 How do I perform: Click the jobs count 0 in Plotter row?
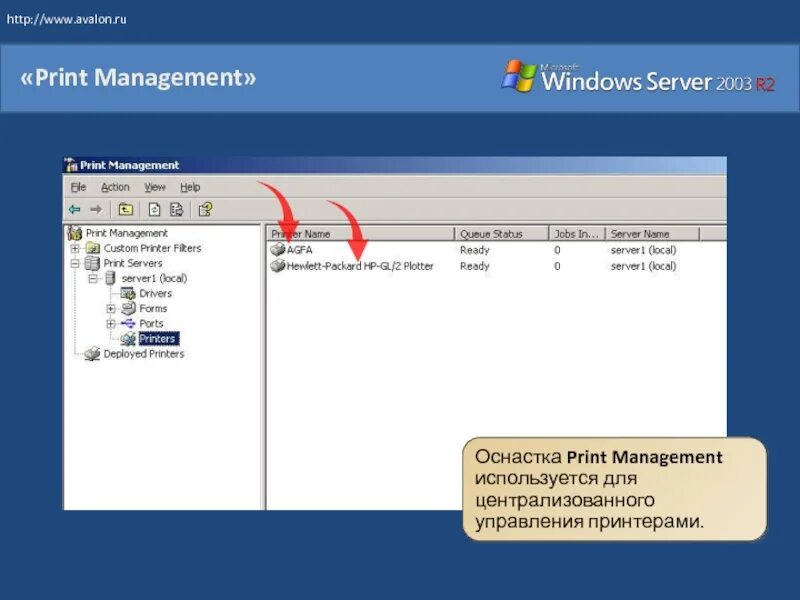click(557, 266)
